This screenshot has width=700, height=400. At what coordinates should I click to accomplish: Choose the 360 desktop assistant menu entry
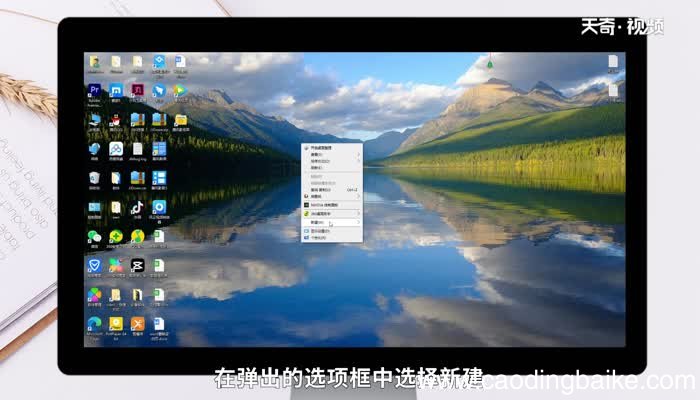tap(332, 214)
